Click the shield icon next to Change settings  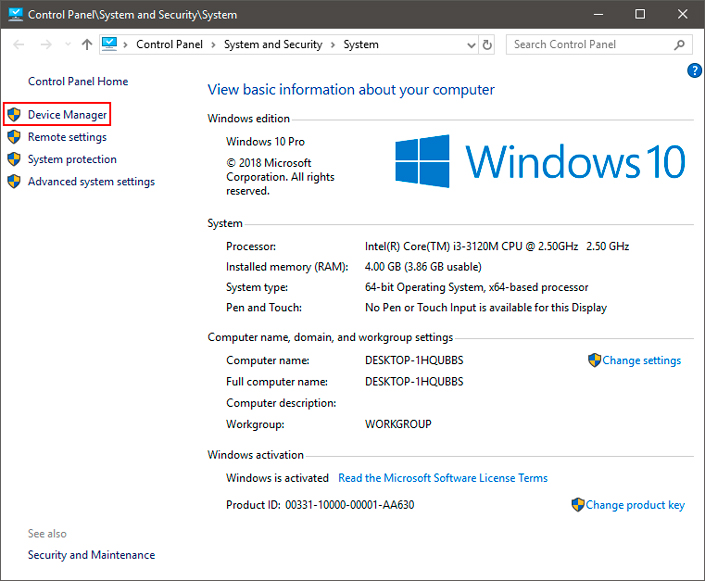(594, 360)
